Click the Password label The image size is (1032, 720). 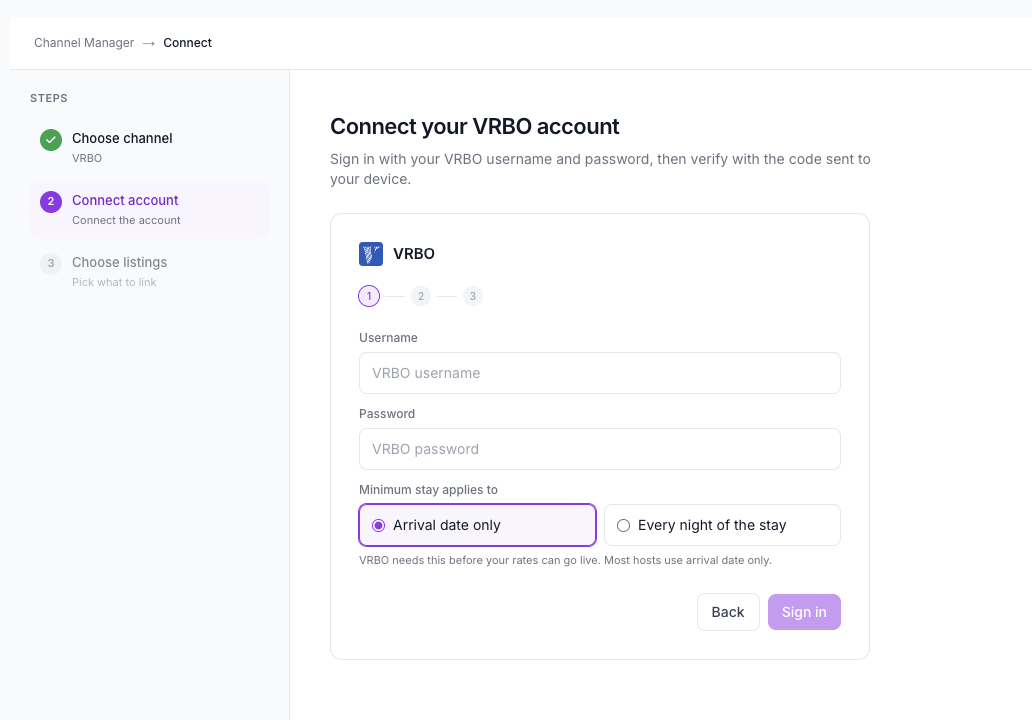[387, 414]
